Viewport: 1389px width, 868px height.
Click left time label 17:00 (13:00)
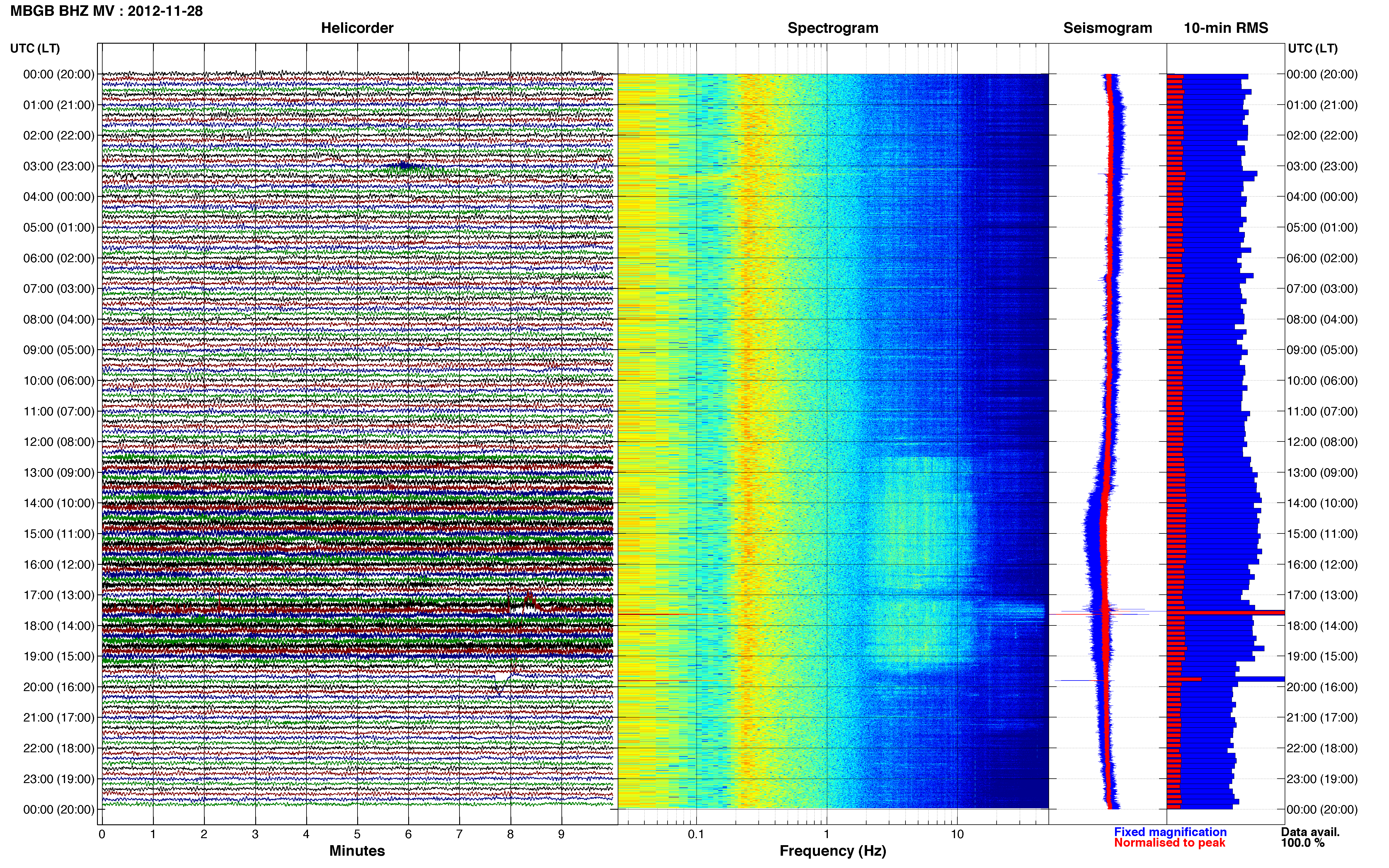point(59,595)
